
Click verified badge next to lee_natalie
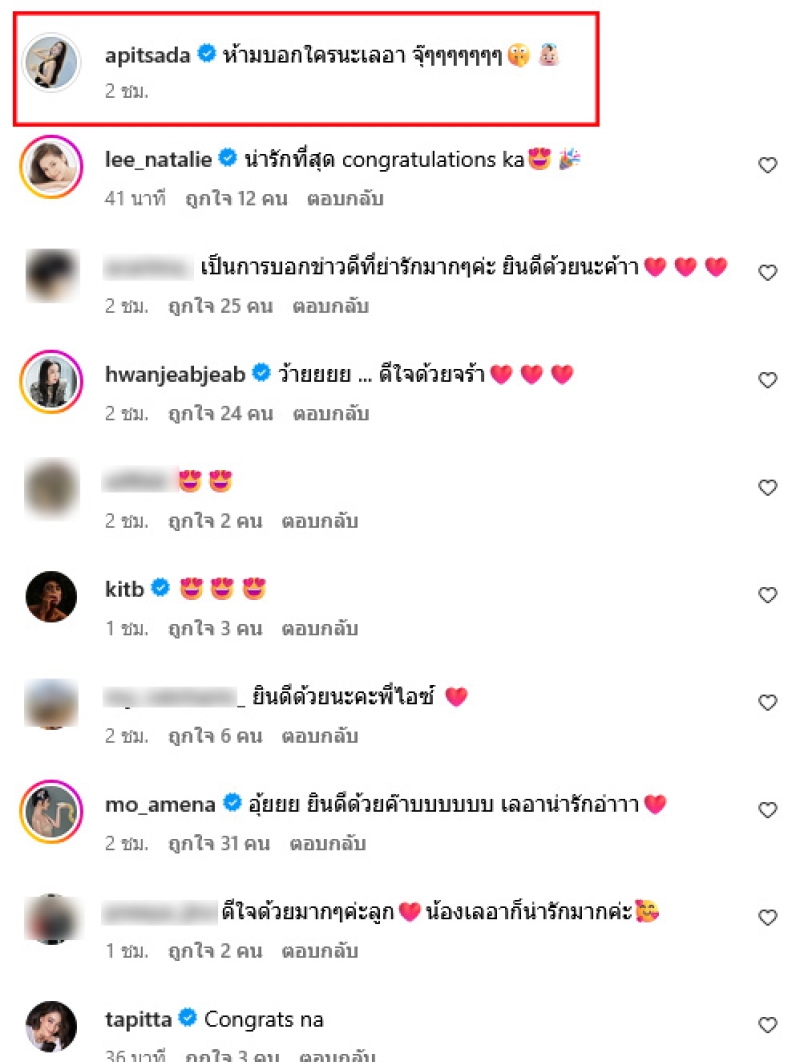[228, 158]
